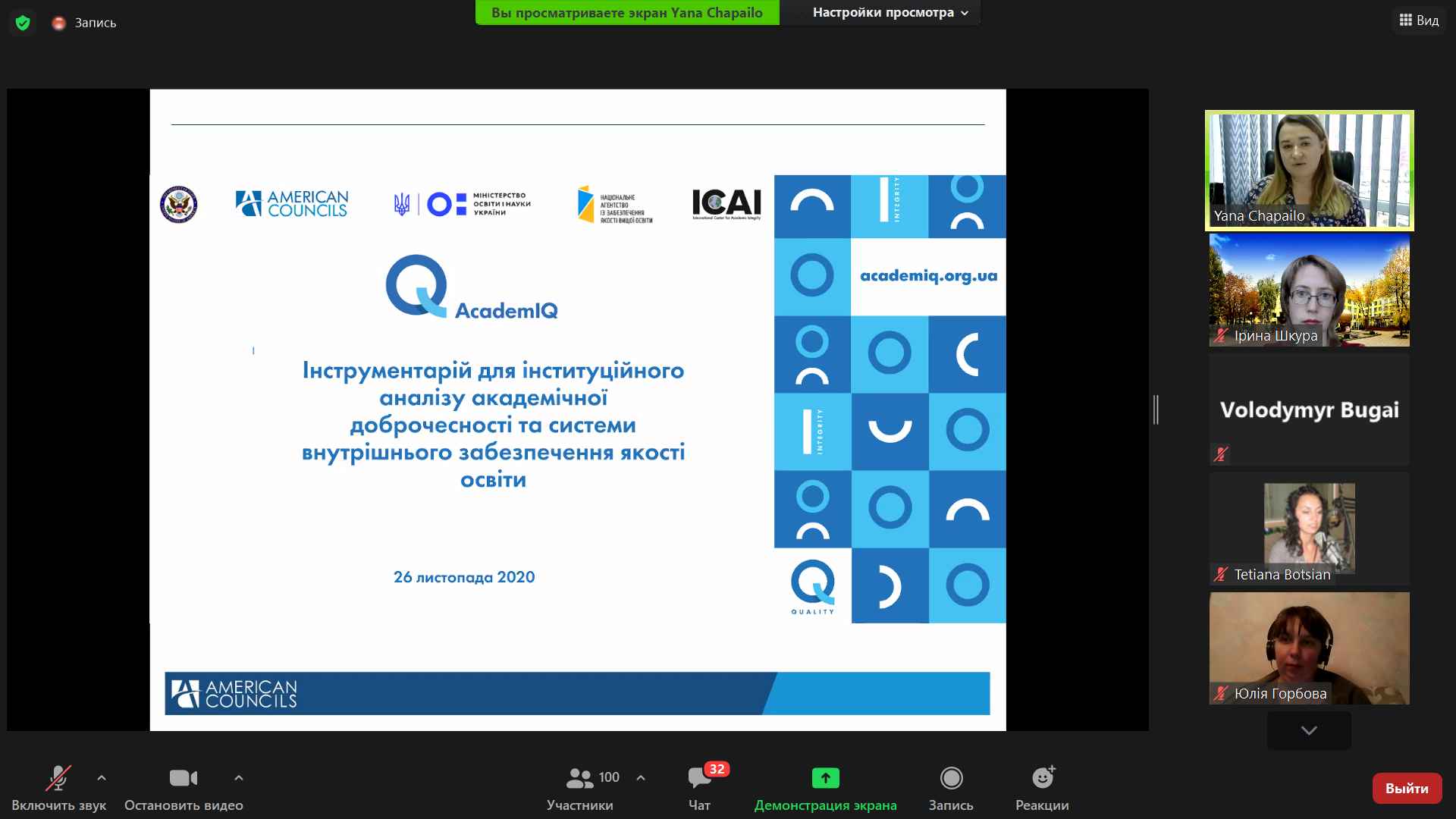The image size is (1456, 819).
Task: Click the Інструментарій slide title text
Action: click(x=494, y=425)
